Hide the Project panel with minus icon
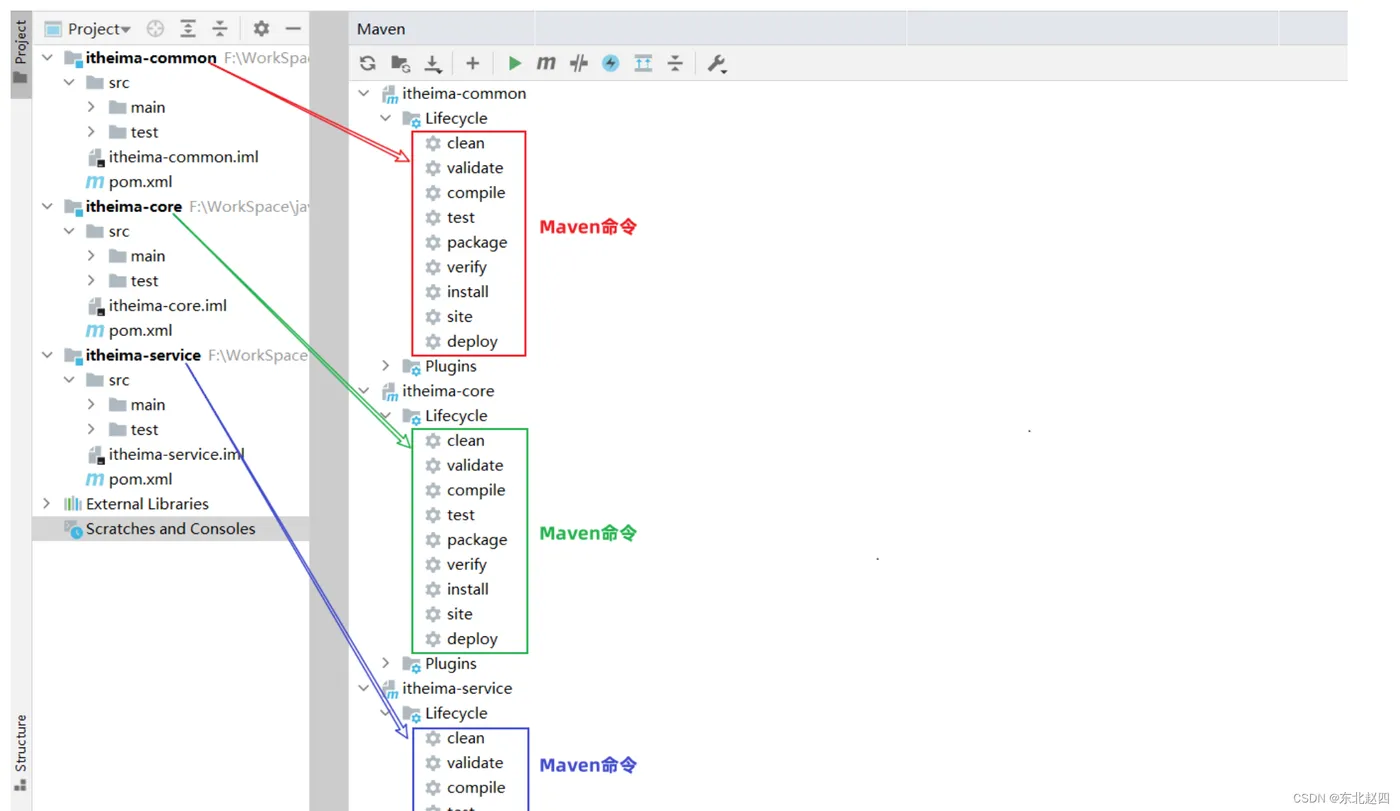1400x811 pixels. coord(293,29)
